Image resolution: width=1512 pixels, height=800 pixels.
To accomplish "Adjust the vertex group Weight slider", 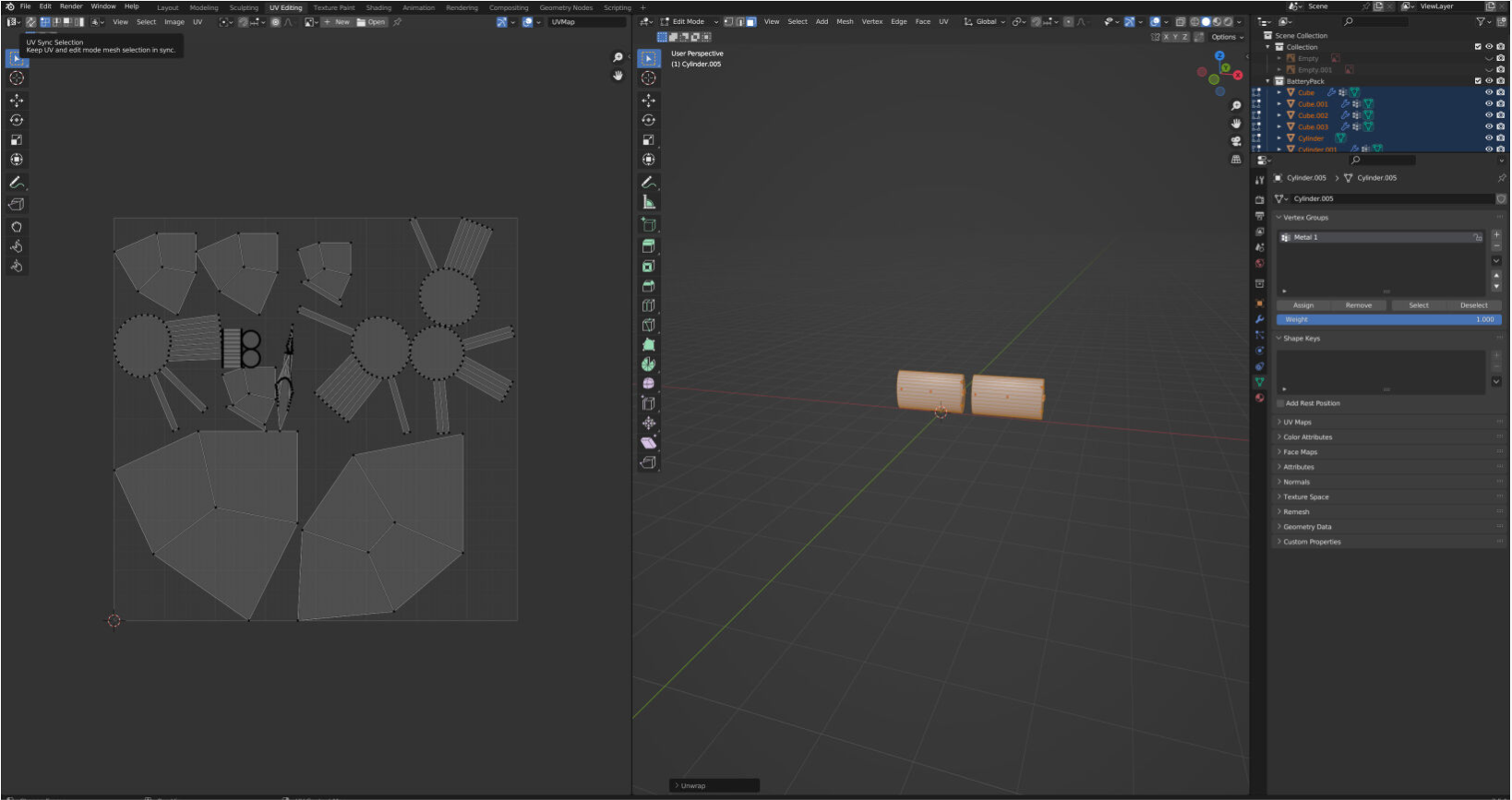I will point(1388,319).
